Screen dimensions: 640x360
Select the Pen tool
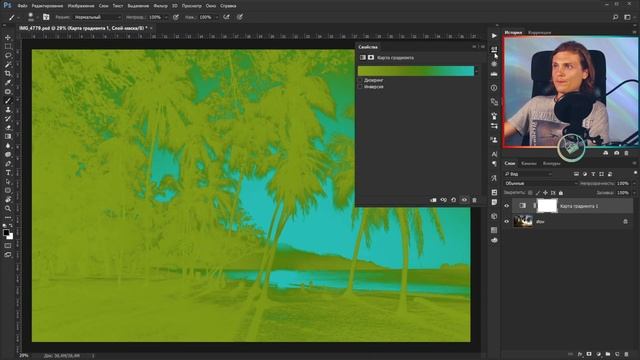[8, 163]
